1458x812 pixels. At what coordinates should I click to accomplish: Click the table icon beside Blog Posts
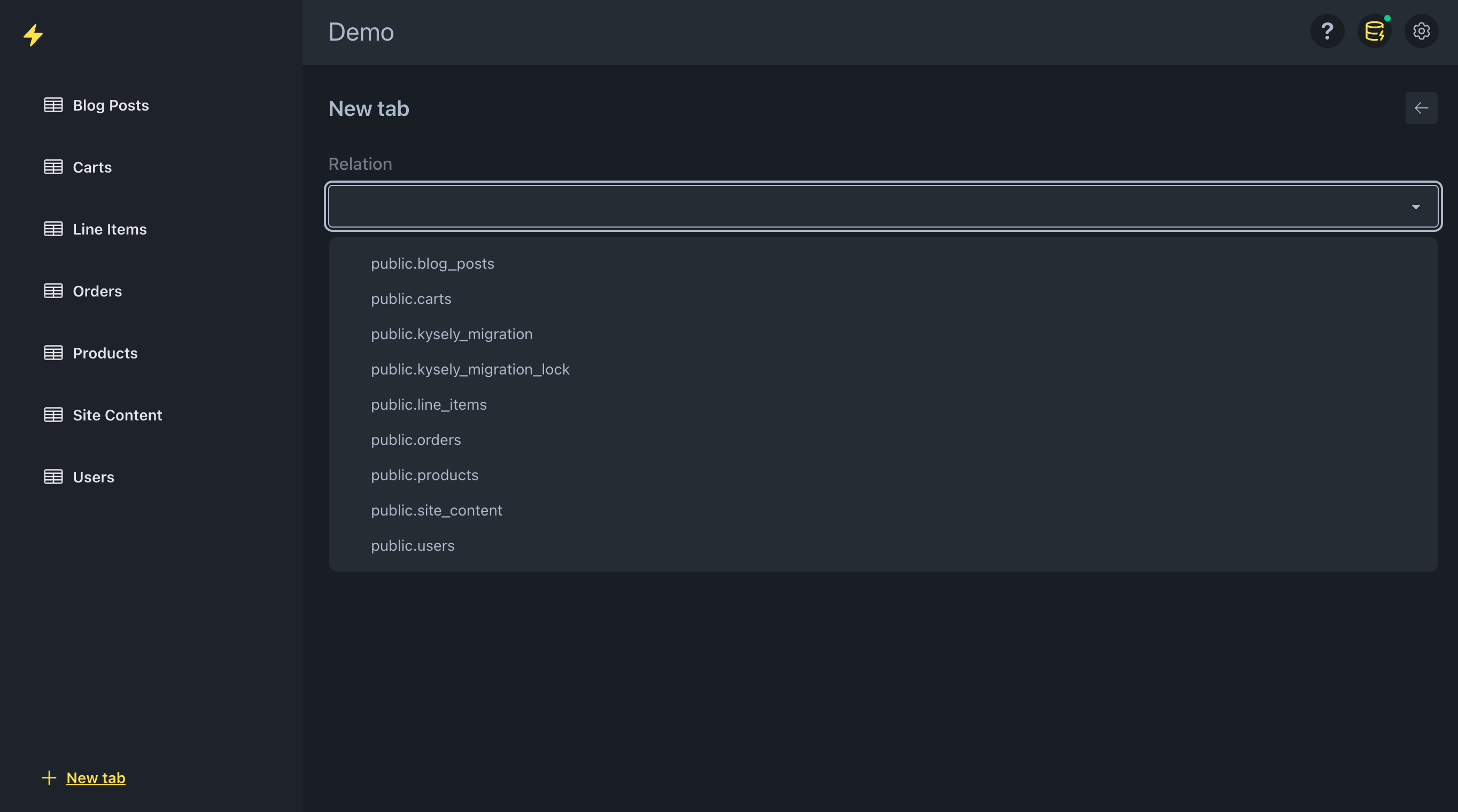pos(53,105)
